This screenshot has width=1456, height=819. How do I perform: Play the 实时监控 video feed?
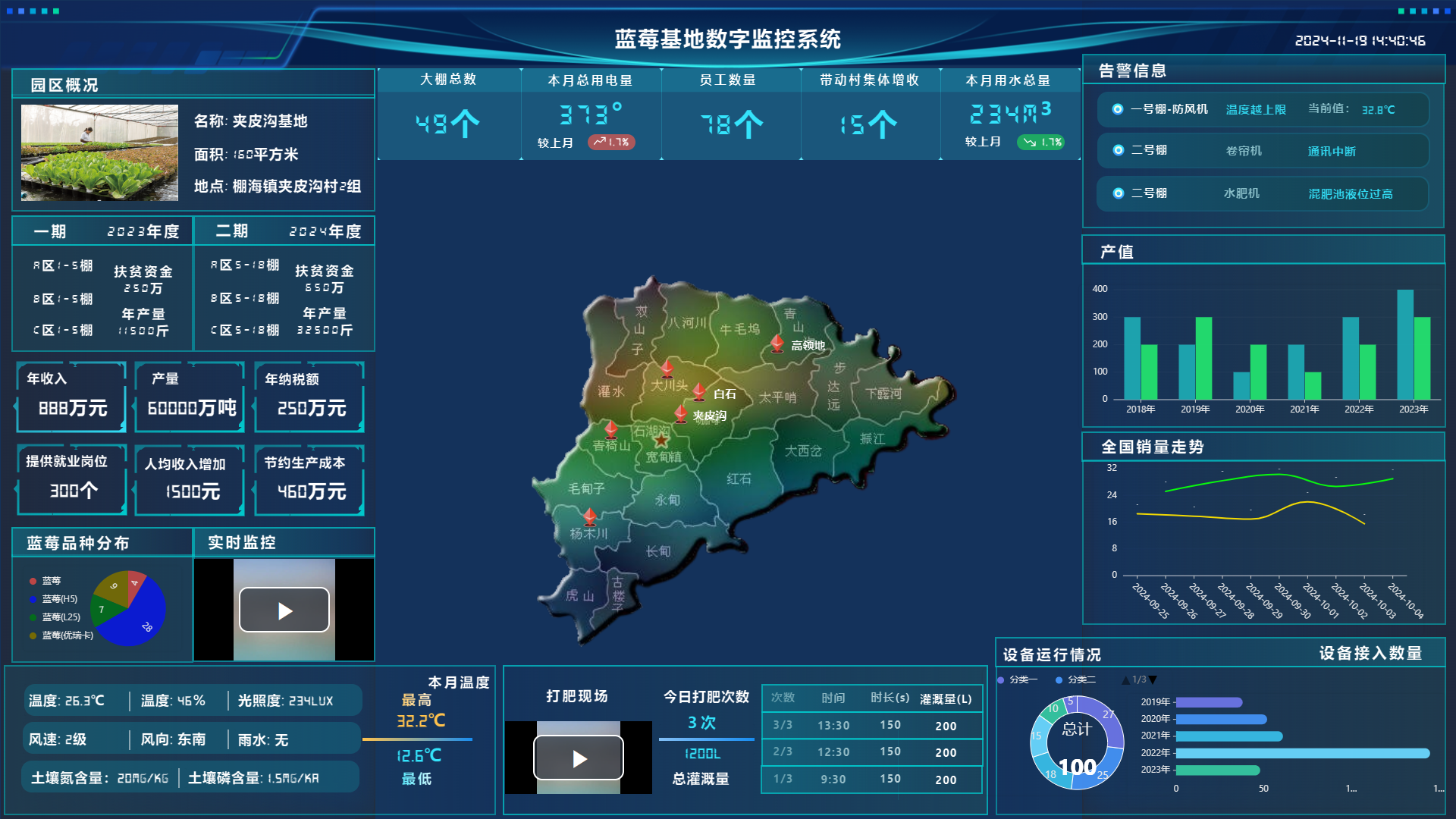(x=284, y=610)
